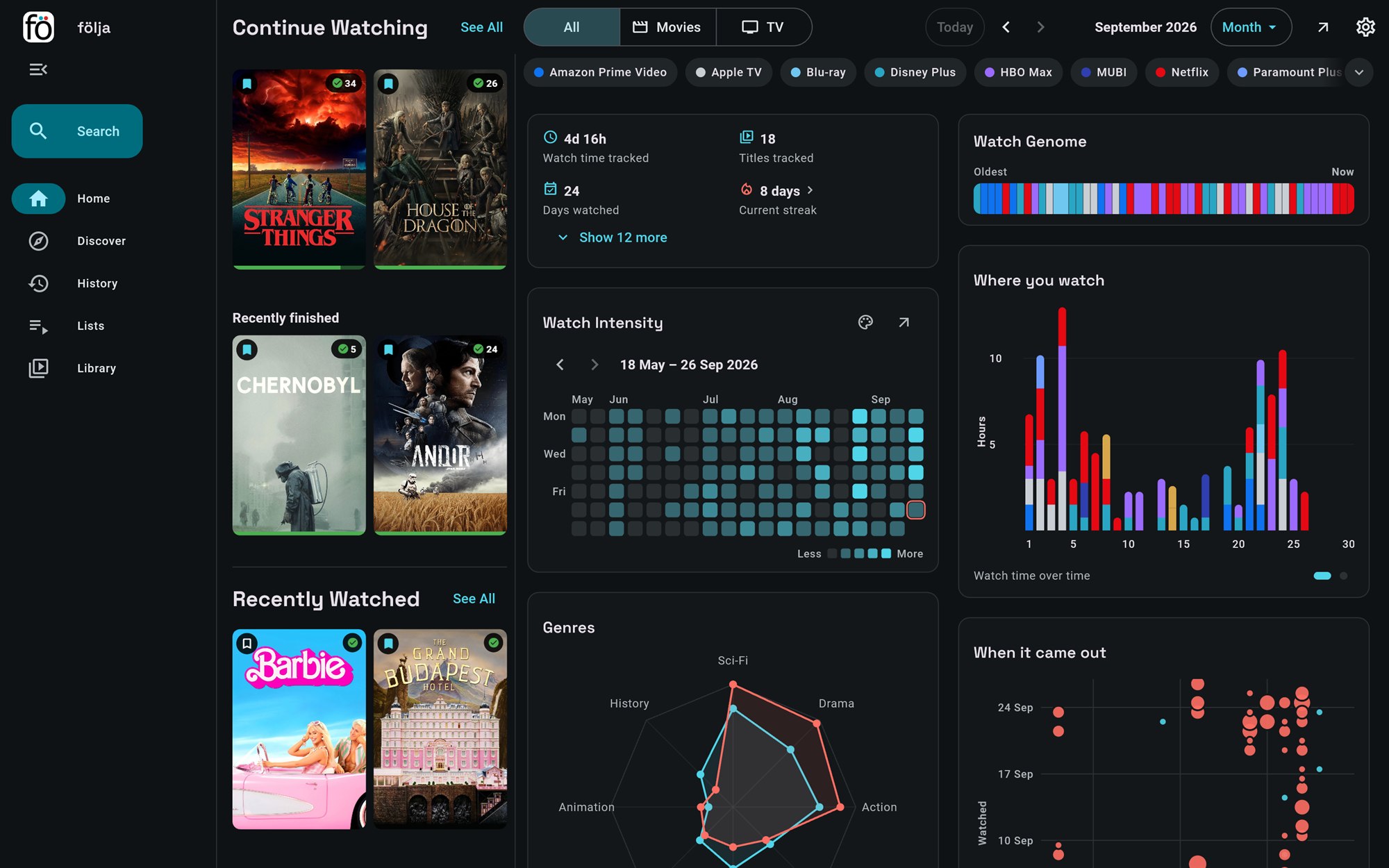Viewport: 1389px width, 868px height.
Task: Go to next month arrow
Action: tap(1040, 27)
